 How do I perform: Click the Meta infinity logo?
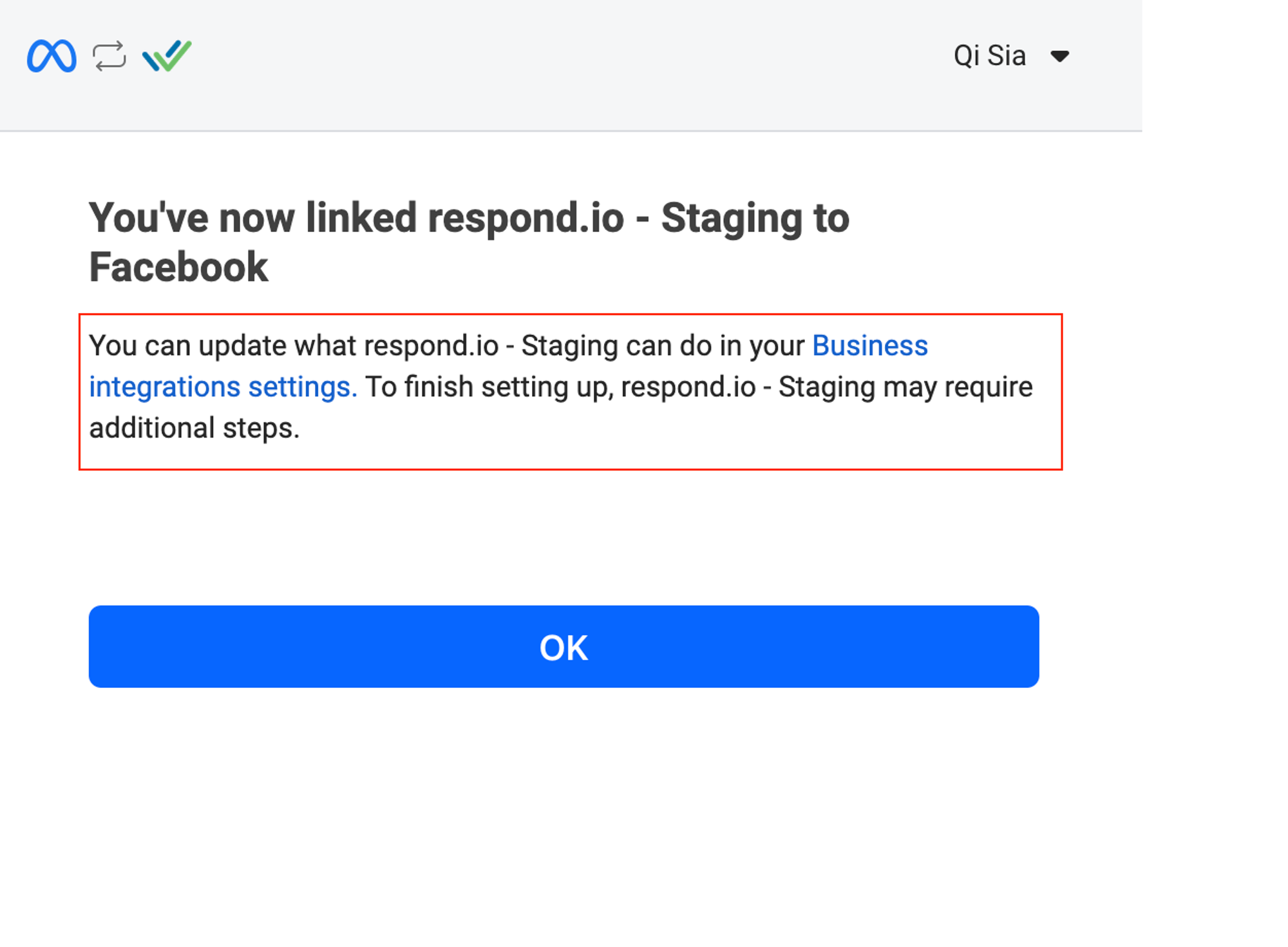tap(52, 56)
